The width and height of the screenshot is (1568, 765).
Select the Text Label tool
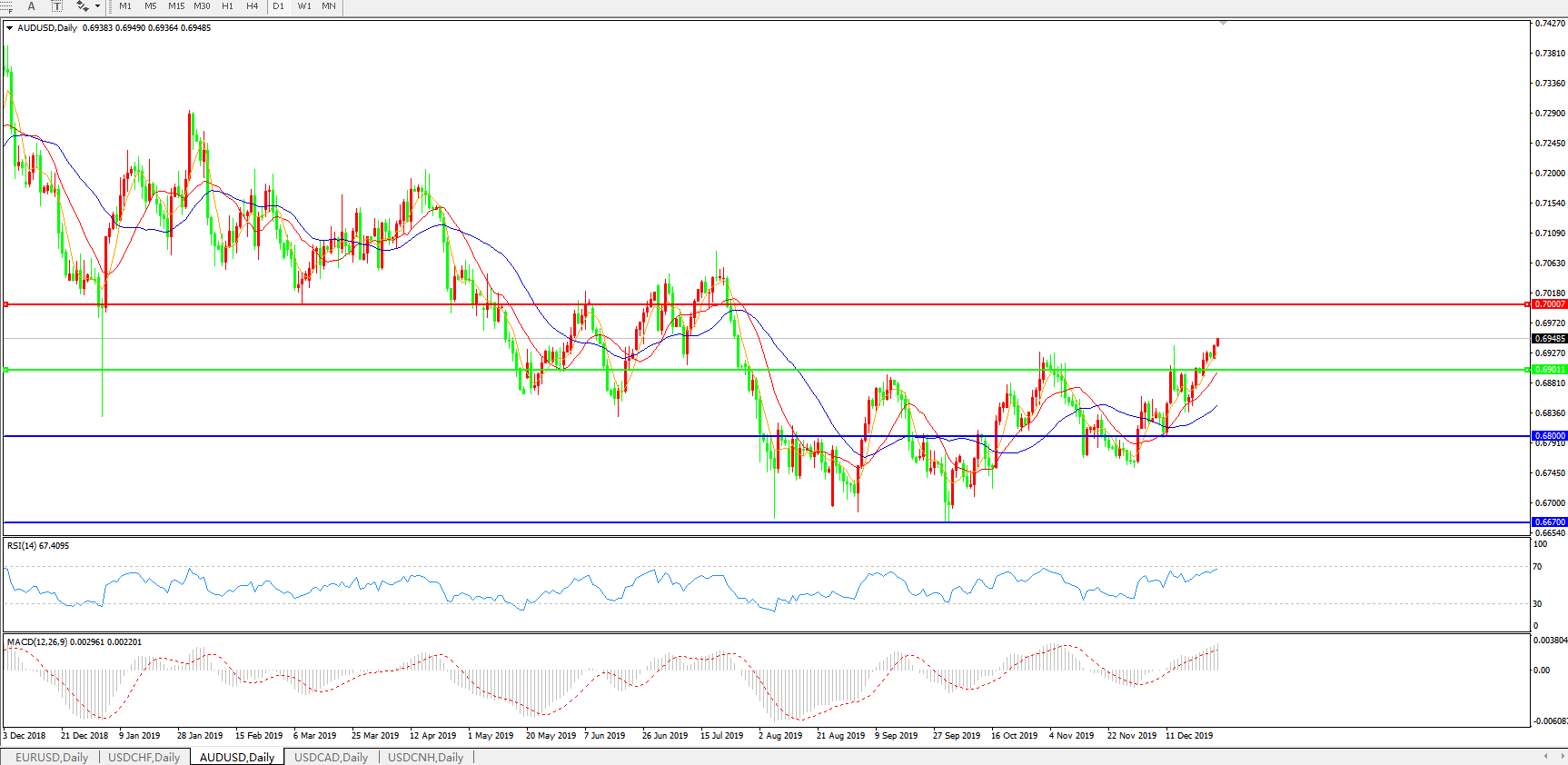[x=56, y=6]
